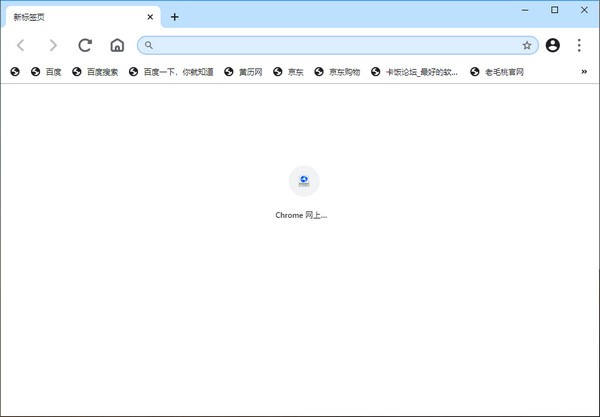Open the Chrome 网上 shortcut tile
600x417 pixels.
[x=303, y=192]
